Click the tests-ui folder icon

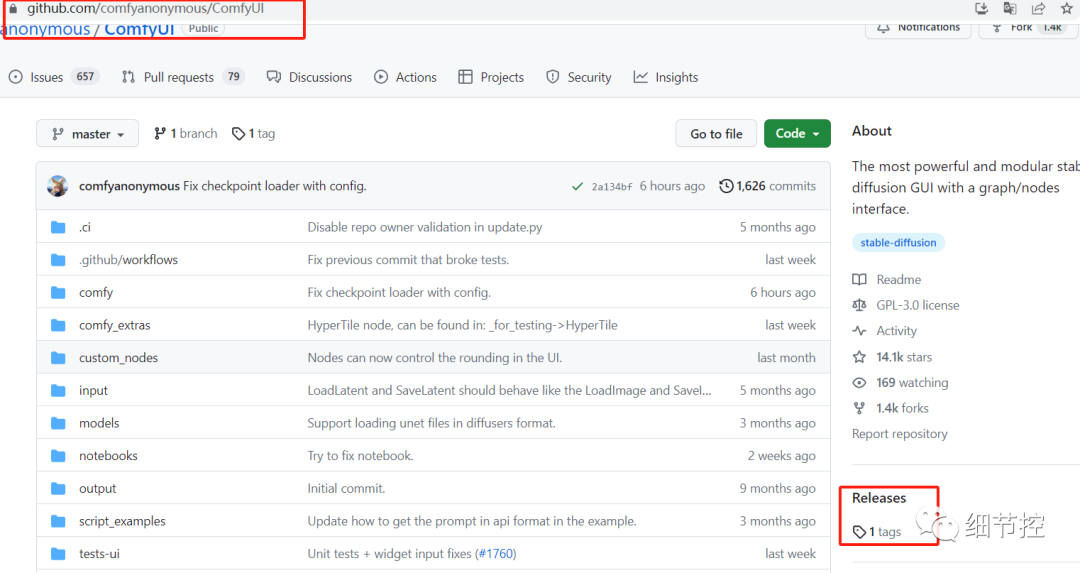coord(59,554)
